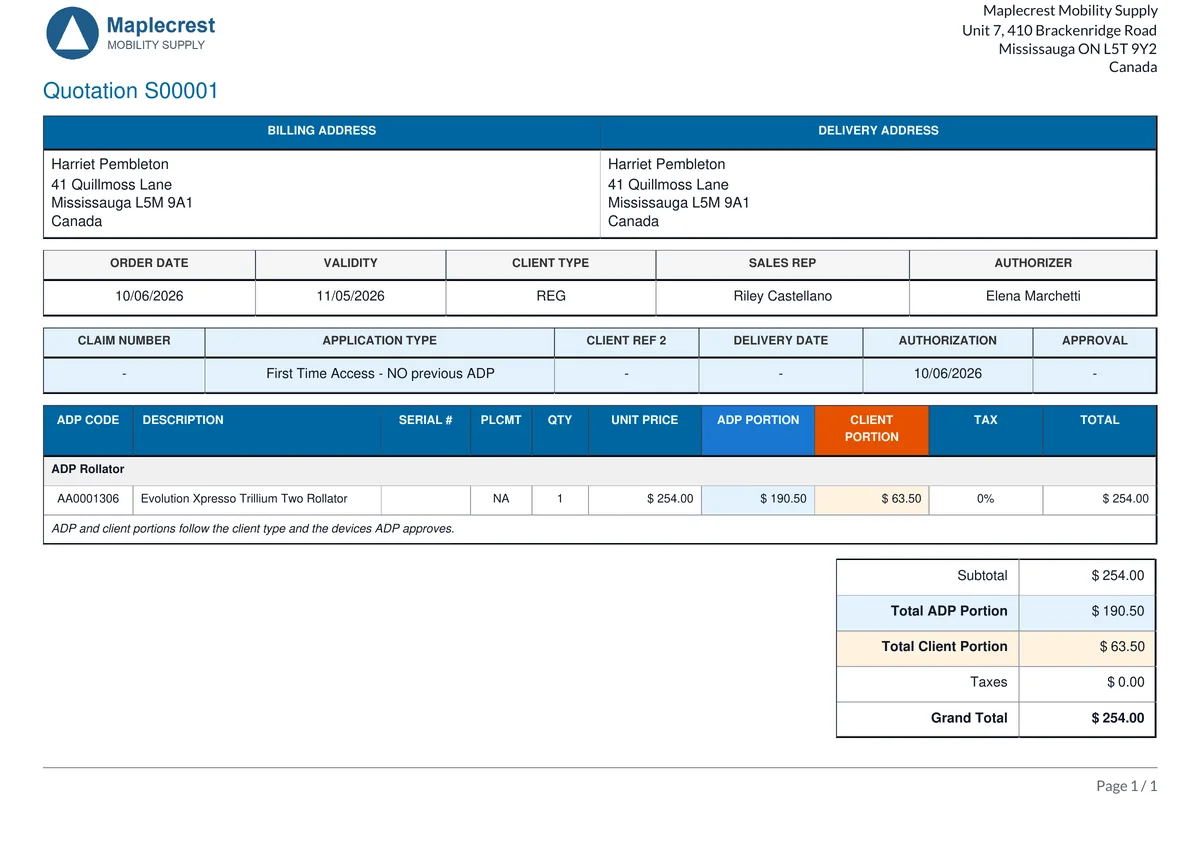1200x848 pixels.
Task: Click validity date 11/05/2026
Action: point(351,296)
